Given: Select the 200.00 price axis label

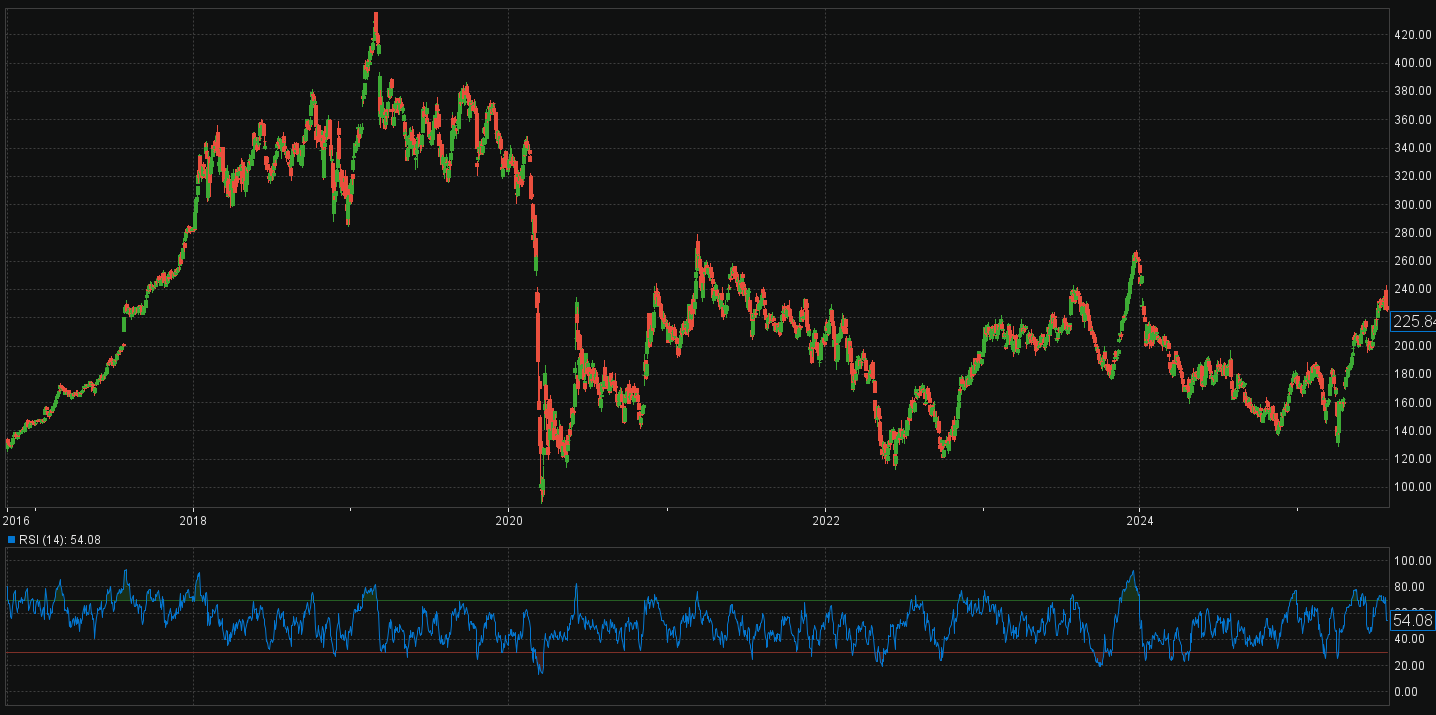Looking at the screenshot, I should coord(1410,346).
